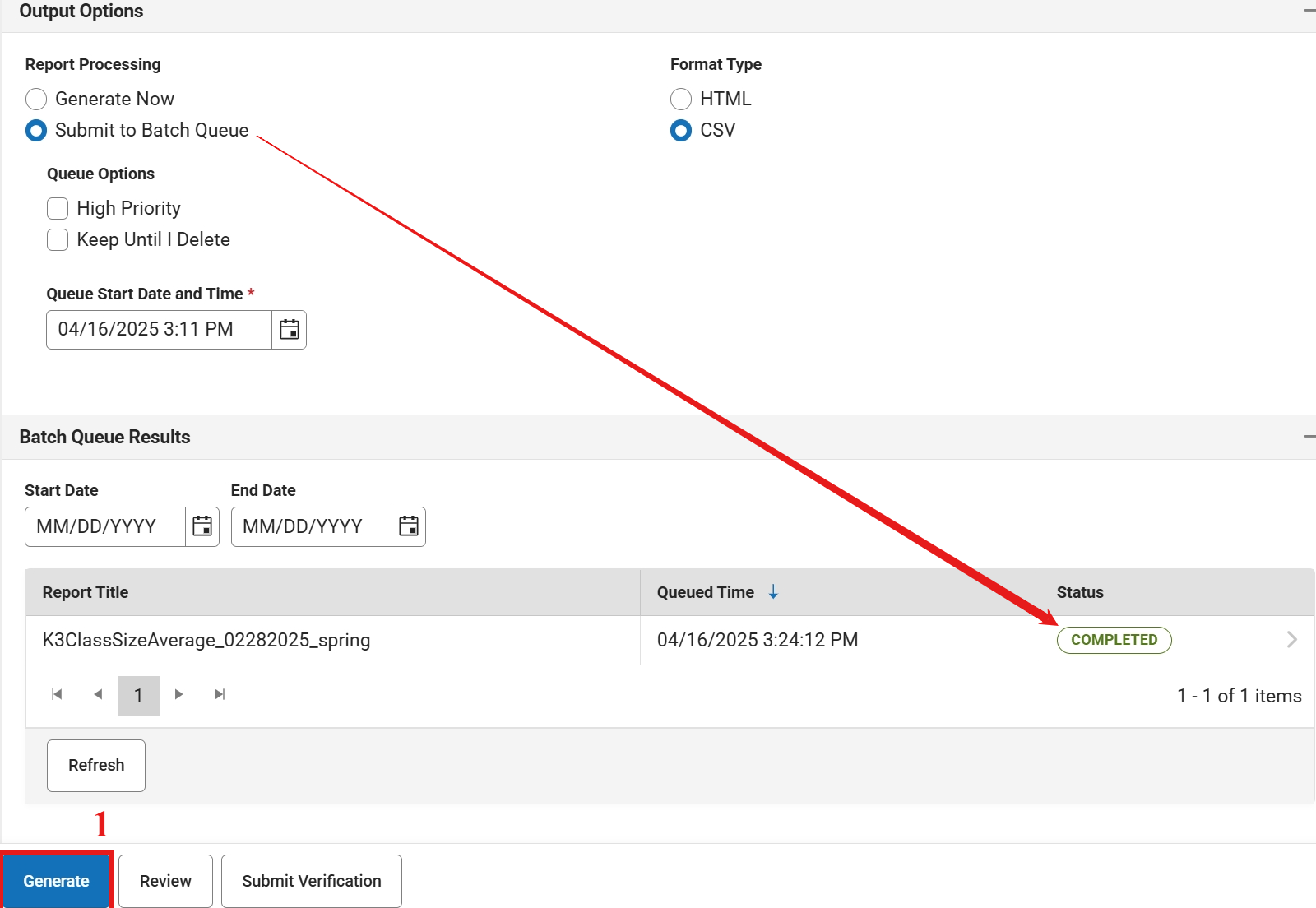This screenshot has height=908, width=1316.
Task: Click the Submit Verification button
Action: 312,881
